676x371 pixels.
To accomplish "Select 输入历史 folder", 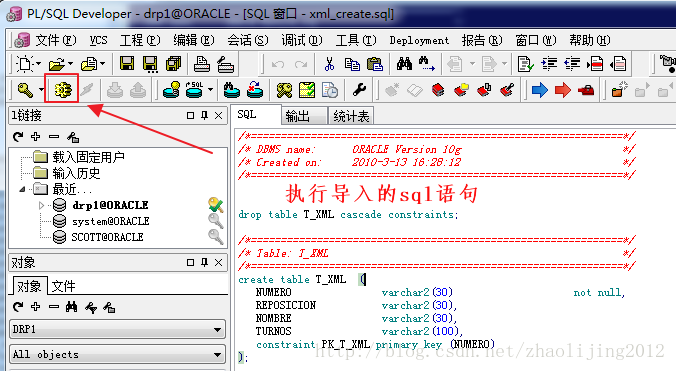I will 76,173.
